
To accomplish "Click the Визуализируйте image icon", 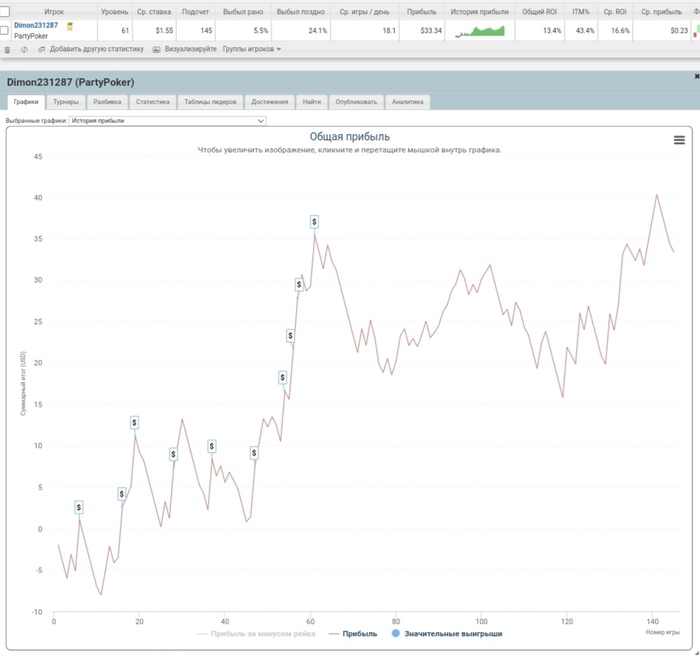I will (156, 49).
